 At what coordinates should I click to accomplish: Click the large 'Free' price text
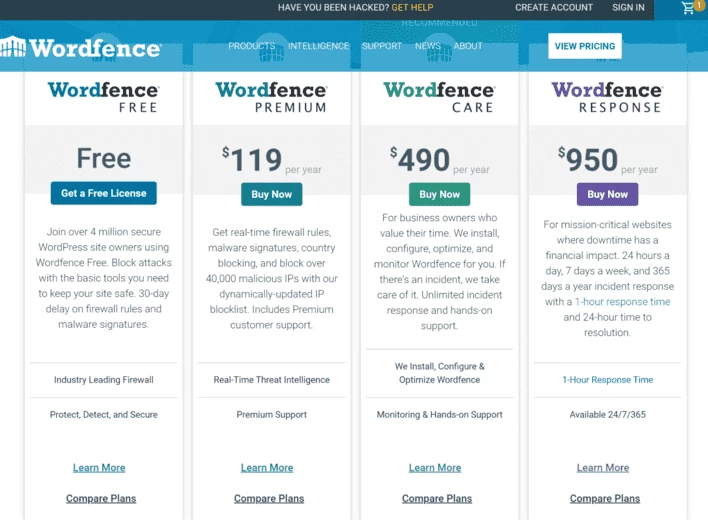coord(104,158)
